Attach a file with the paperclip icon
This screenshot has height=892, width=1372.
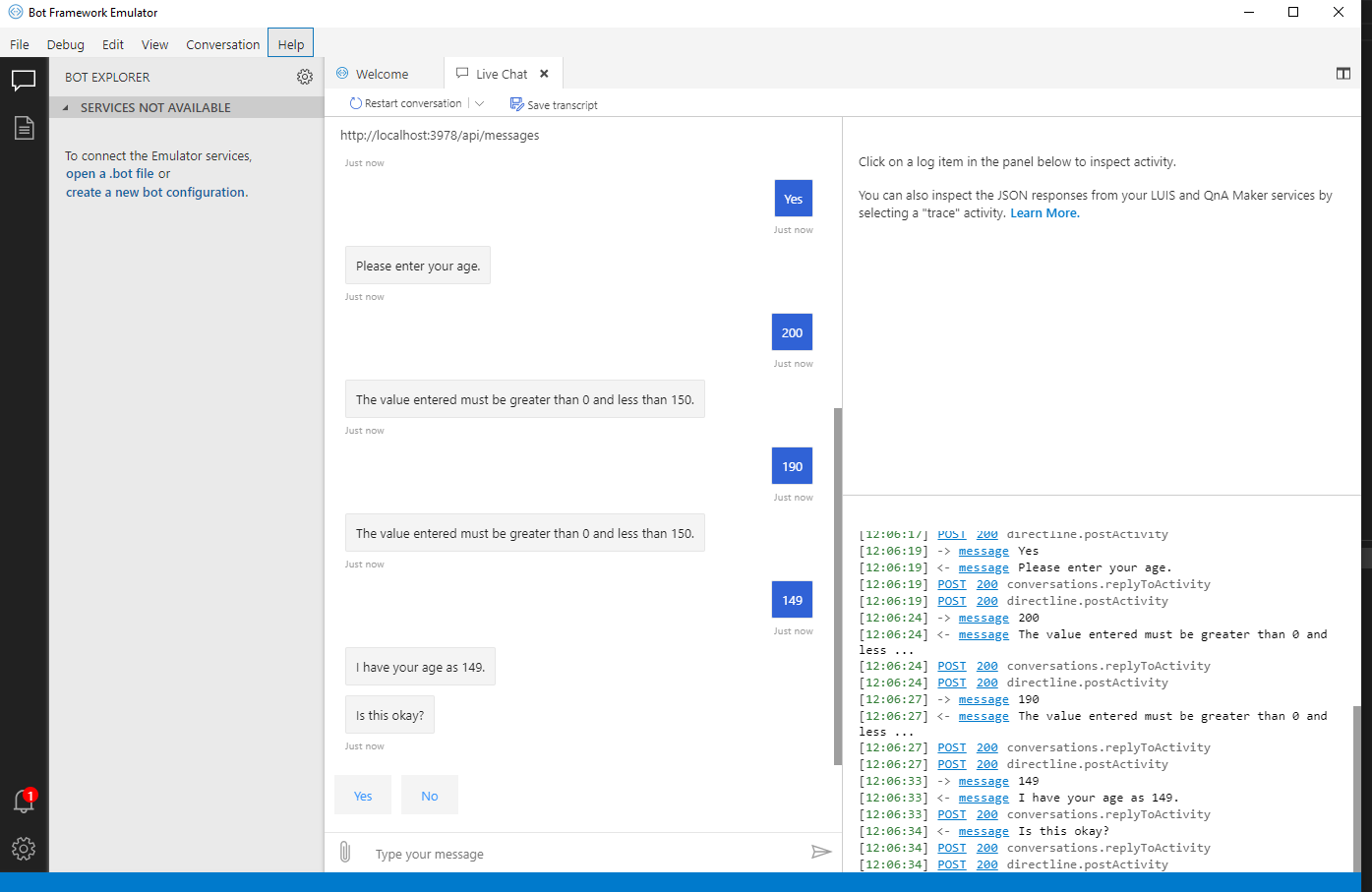pos(345,852)
